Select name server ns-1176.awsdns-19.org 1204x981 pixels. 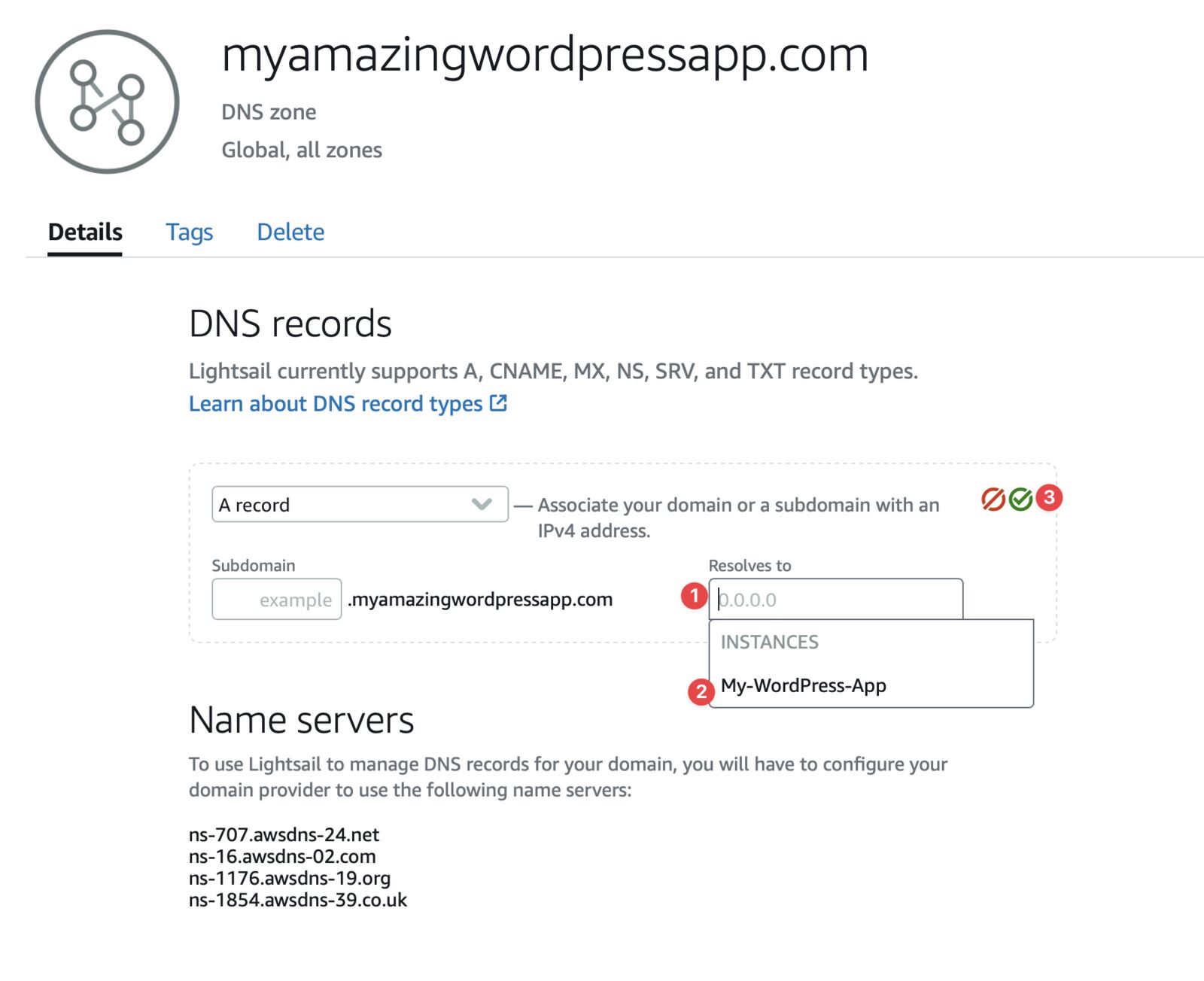(x=290, y=878)
